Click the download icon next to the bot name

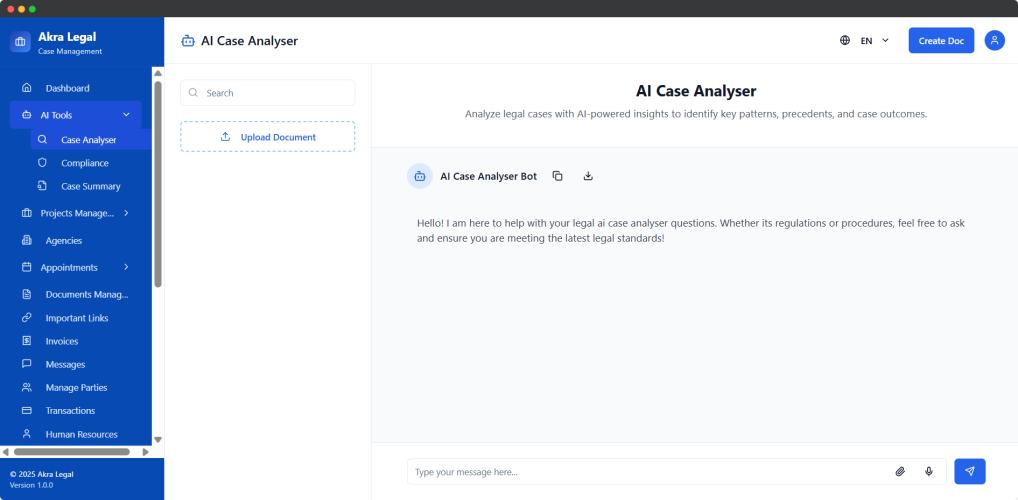(x=588, y=176)
